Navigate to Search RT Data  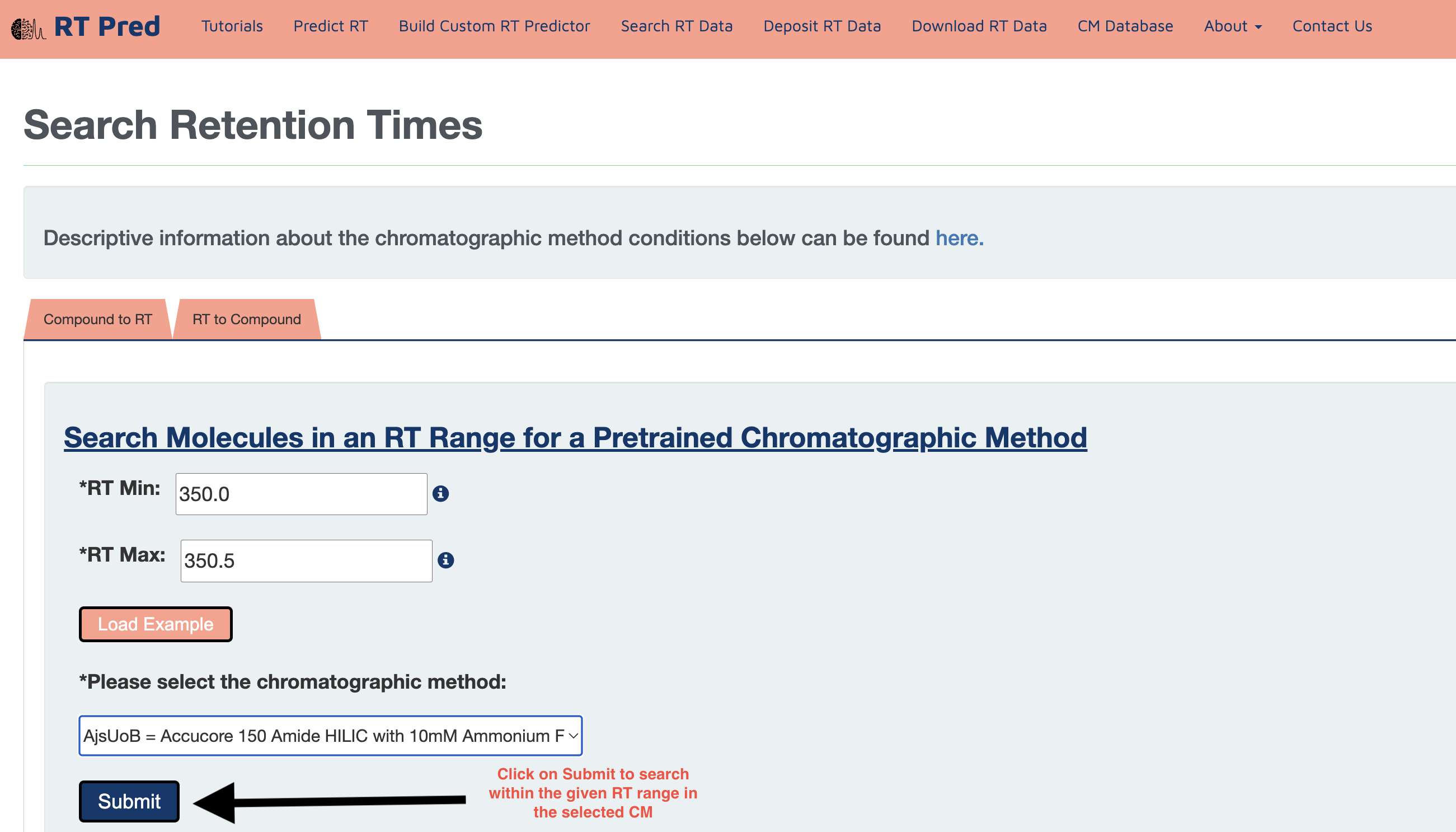[x=676, y=26]
